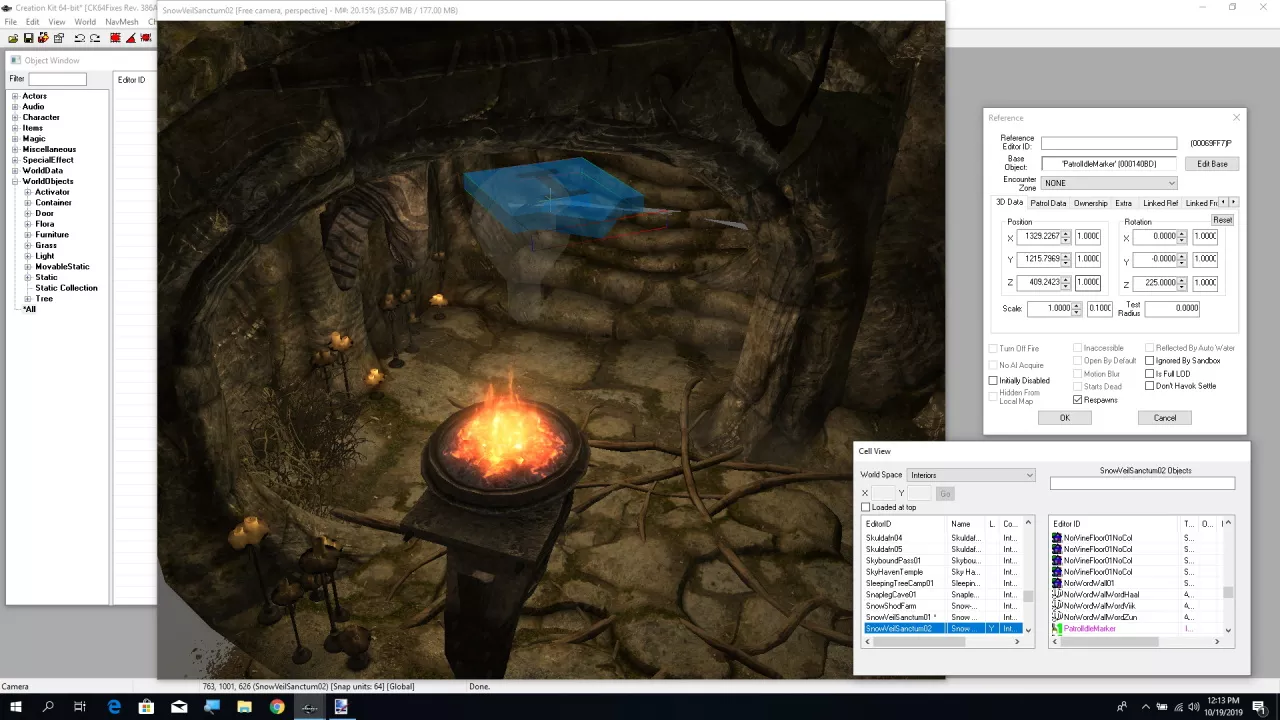Click OK in Reference dialog
Screen dimensions: 1280x720
pyautogui.click(x=1064, y=418)
